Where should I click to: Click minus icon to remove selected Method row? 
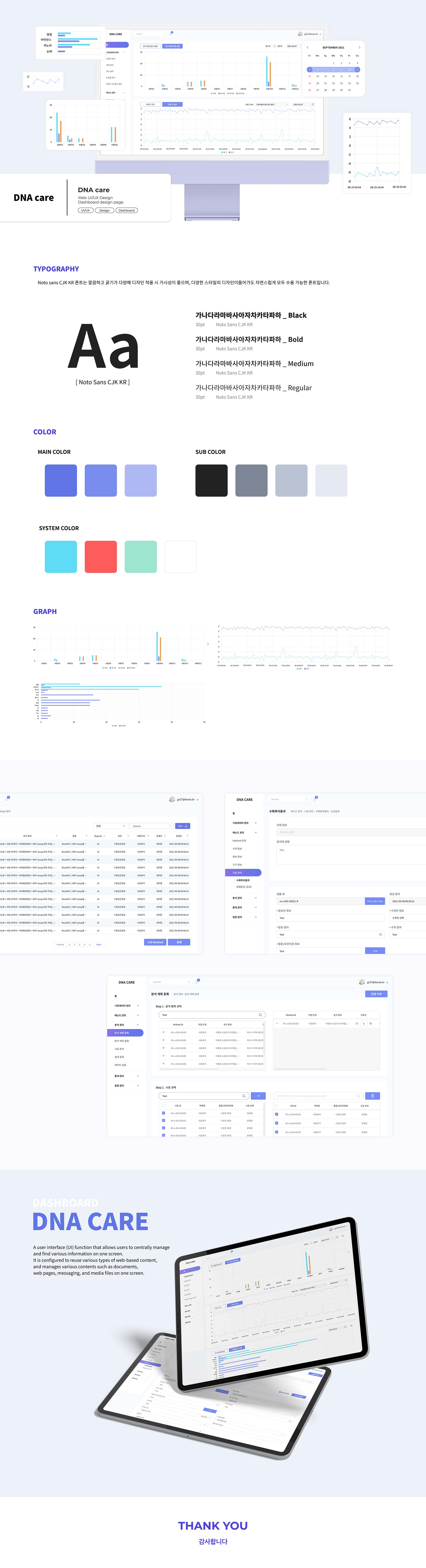click(277, 1023)
